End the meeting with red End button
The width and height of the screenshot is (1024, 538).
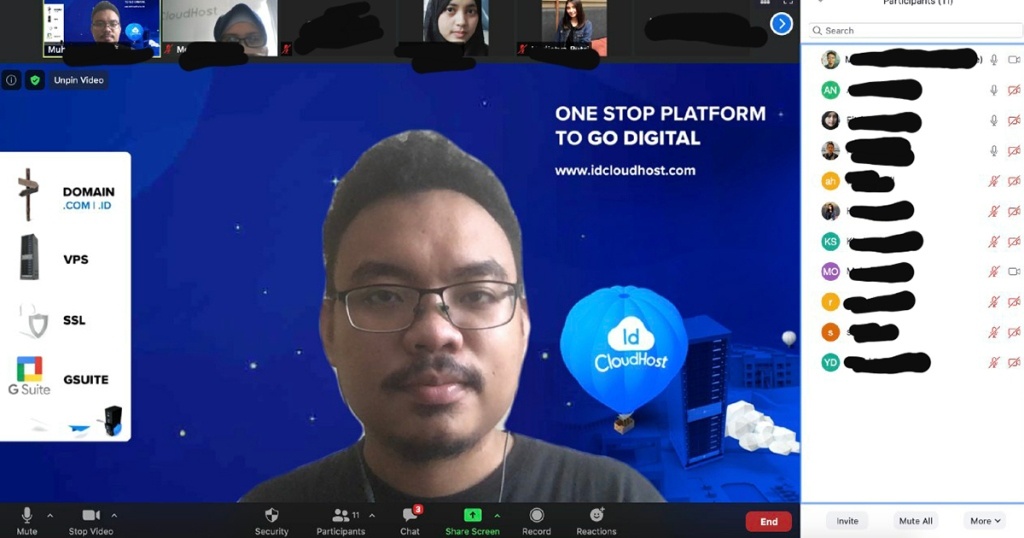[x=769, y=521]
